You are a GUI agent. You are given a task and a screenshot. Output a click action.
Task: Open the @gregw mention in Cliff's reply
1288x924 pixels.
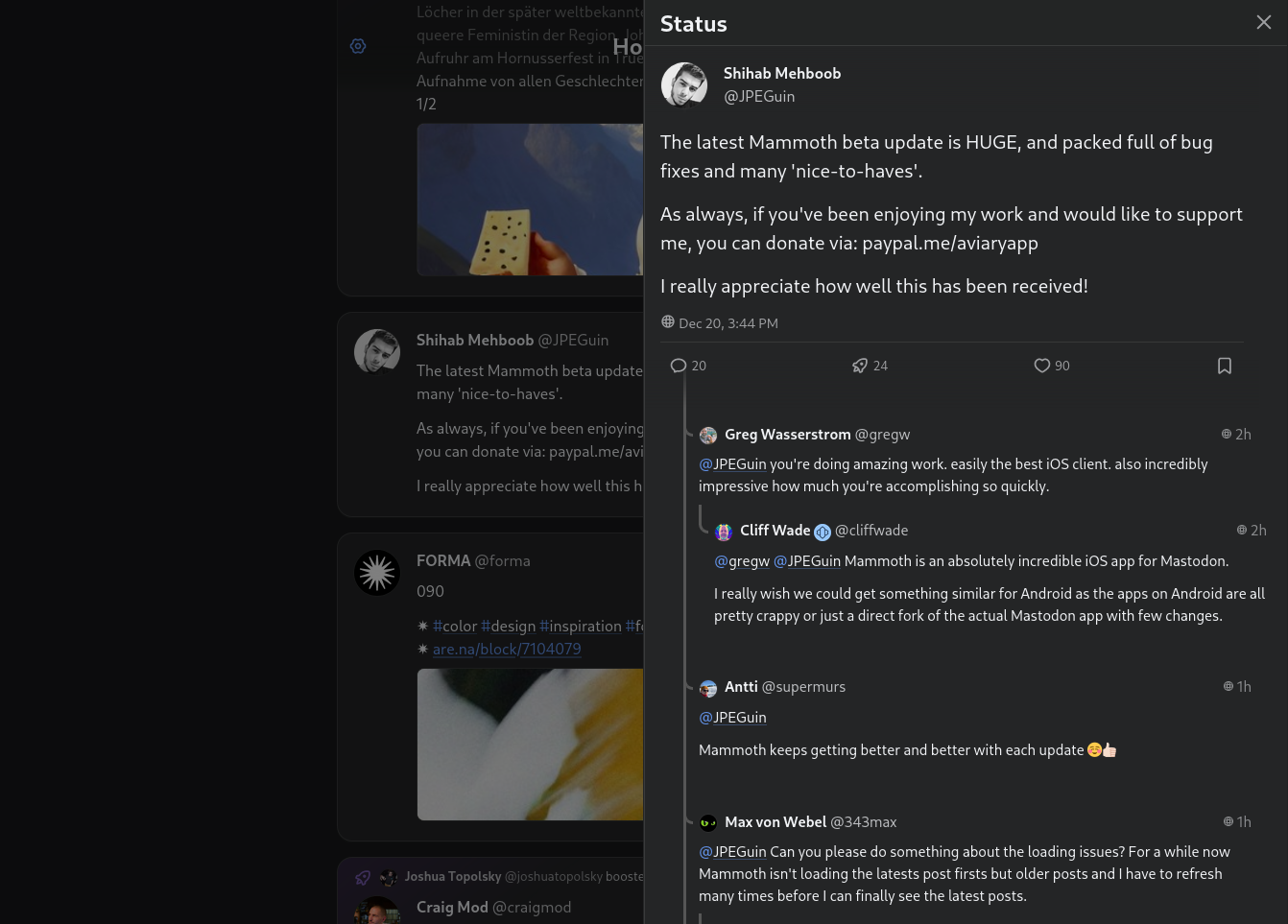pos(742,561)
